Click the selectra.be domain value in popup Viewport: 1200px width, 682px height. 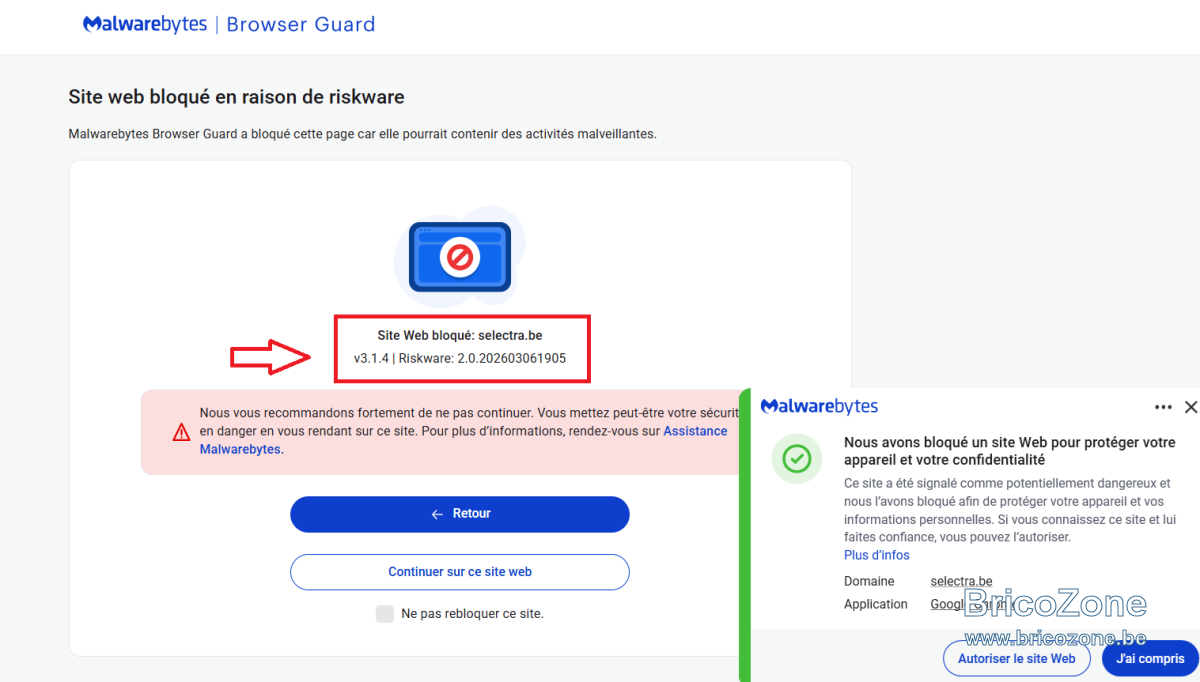961,581
